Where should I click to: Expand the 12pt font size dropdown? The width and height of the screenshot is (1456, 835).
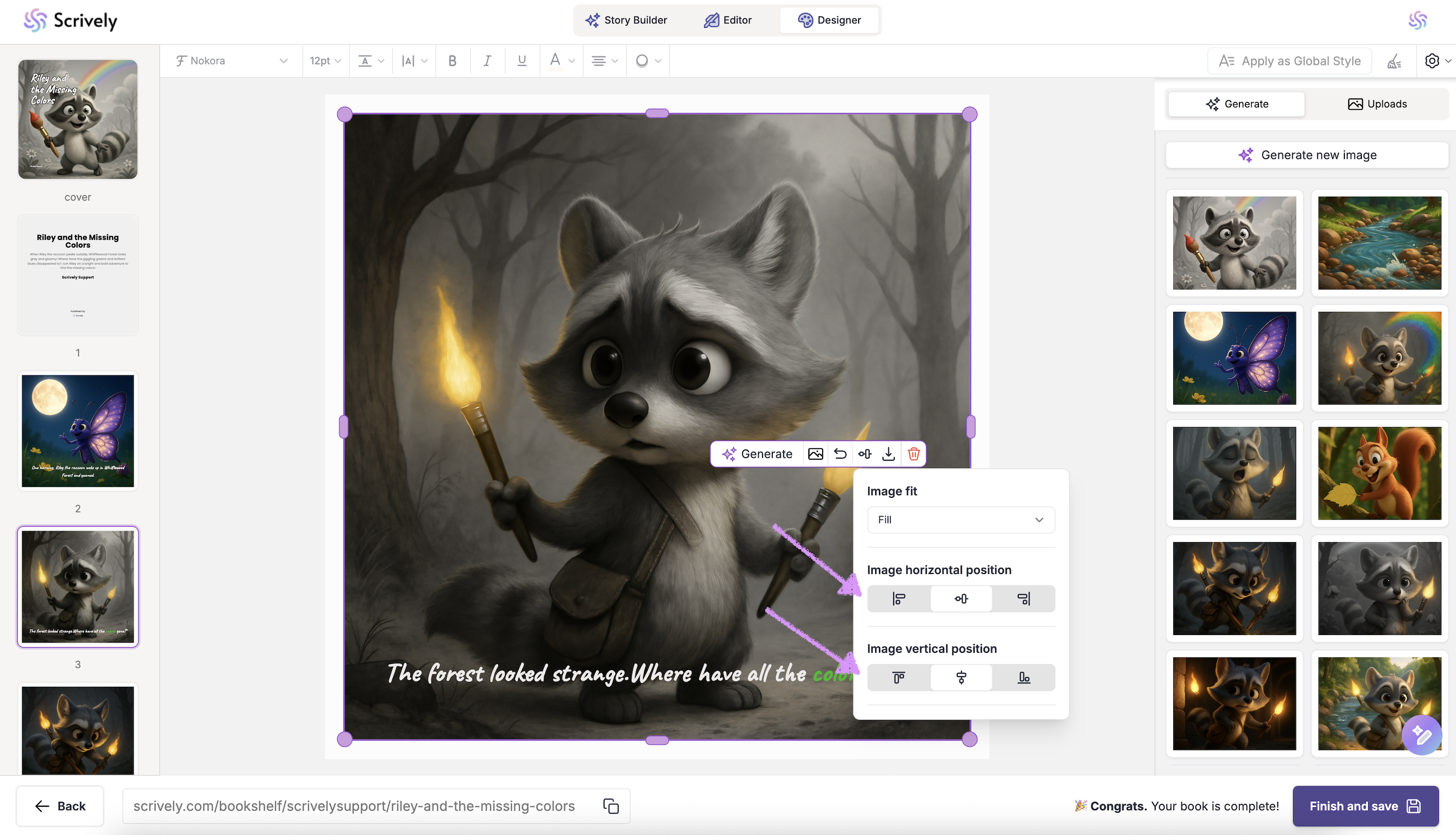(x=325, y=61)
